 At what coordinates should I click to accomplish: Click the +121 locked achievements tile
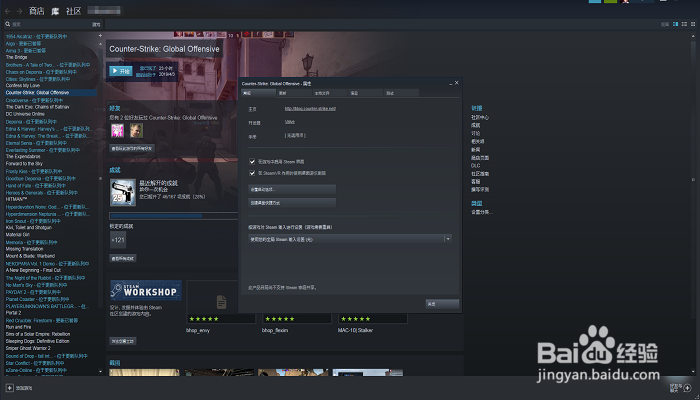118,240
